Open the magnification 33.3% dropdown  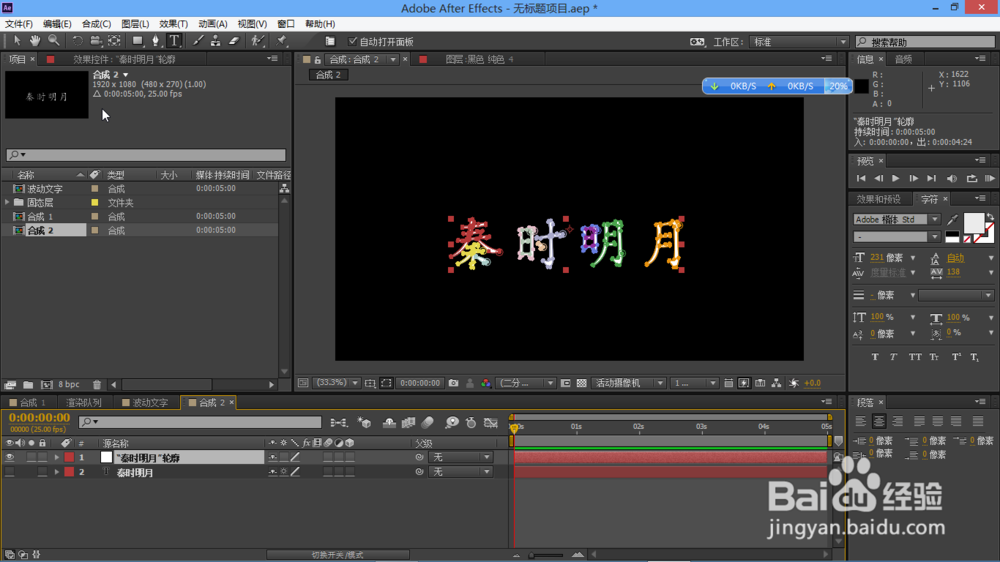(337, 383)
